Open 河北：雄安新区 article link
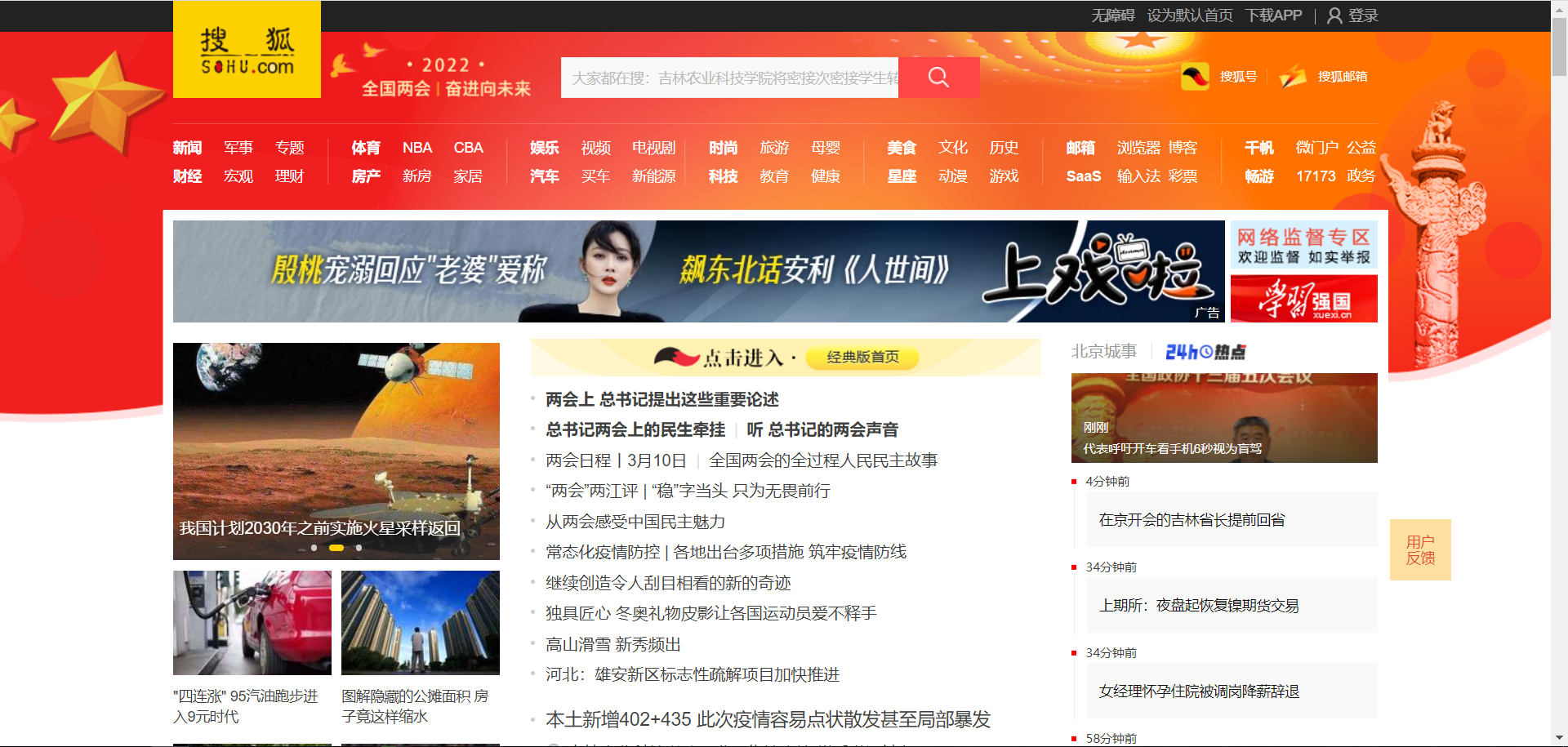The image size is (1568, 747). [693, 674]
